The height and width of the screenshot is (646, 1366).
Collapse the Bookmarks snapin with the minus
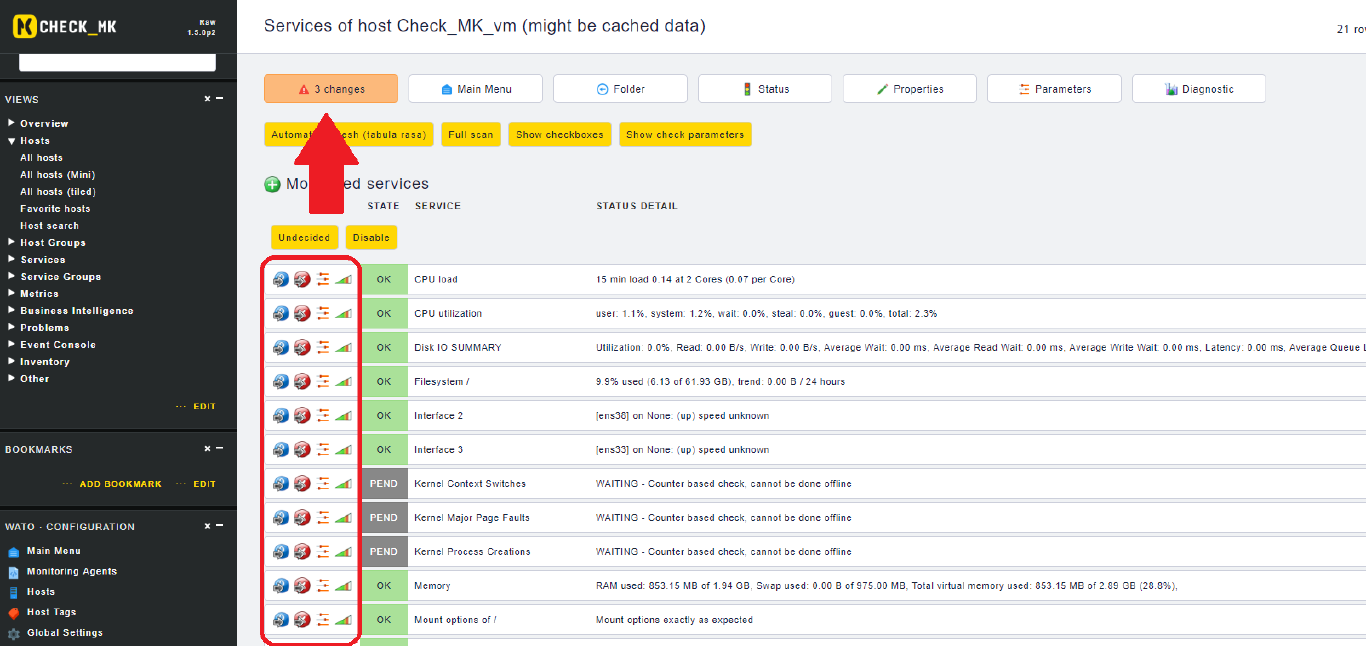(x=219, y=449)
